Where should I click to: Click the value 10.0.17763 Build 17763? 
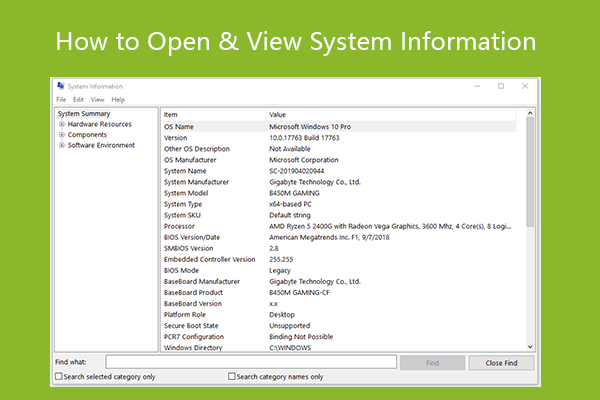click(x=304, y=138)
